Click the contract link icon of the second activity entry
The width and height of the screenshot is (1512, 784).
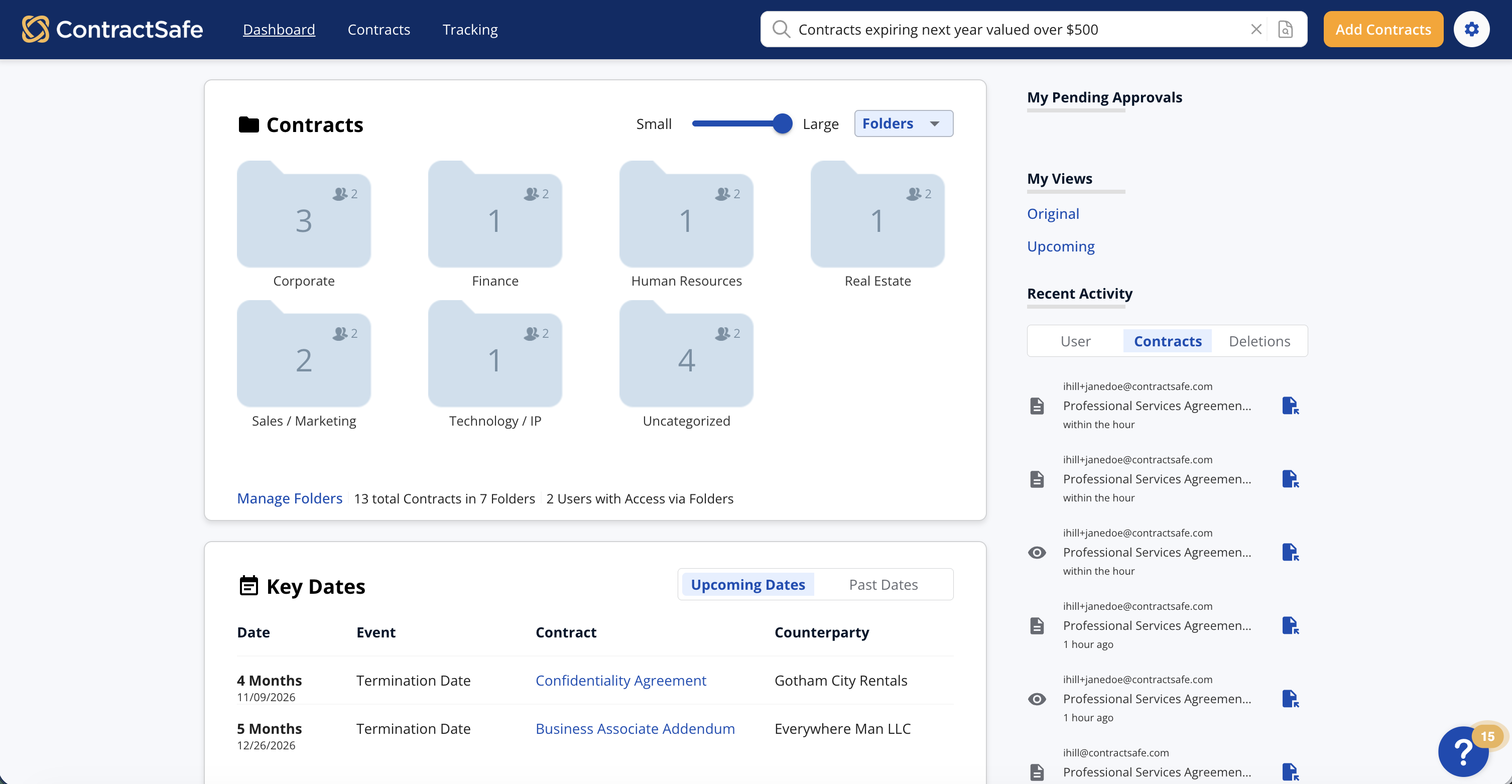1290,479
